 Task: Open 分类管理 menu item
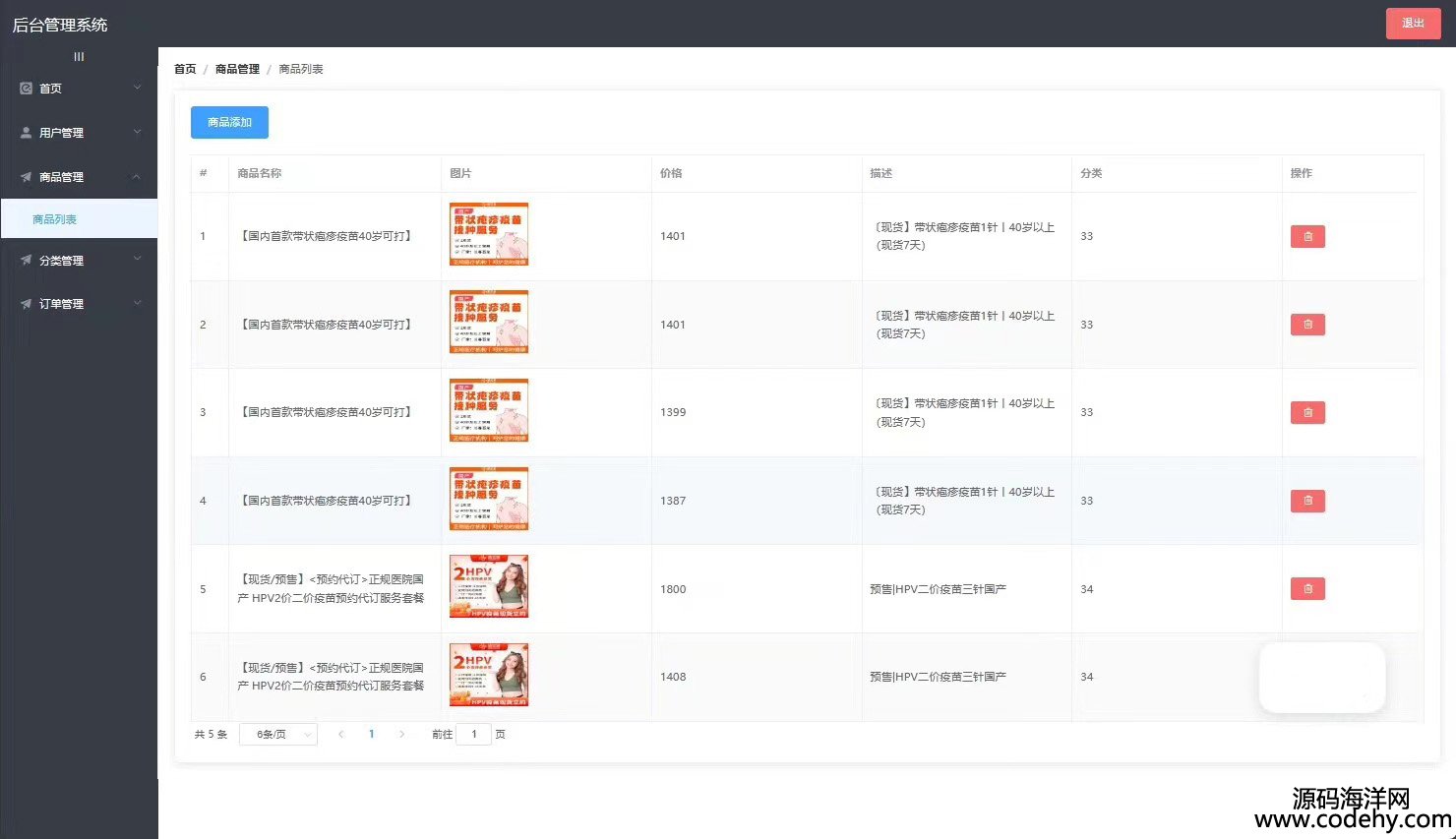(79, 261)
